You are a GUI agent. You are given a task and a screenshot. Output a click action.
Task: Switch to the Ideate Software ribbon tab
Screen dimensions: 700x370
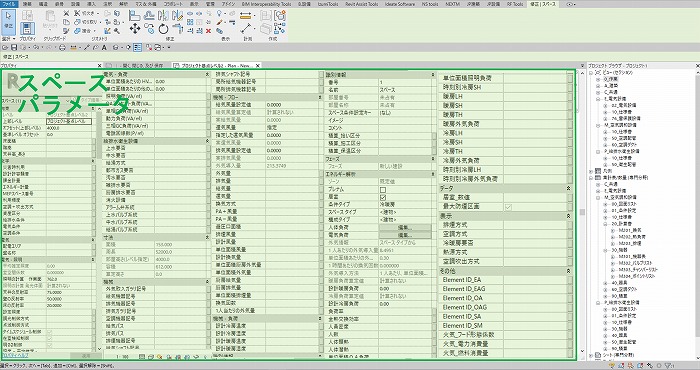(399, 4)
